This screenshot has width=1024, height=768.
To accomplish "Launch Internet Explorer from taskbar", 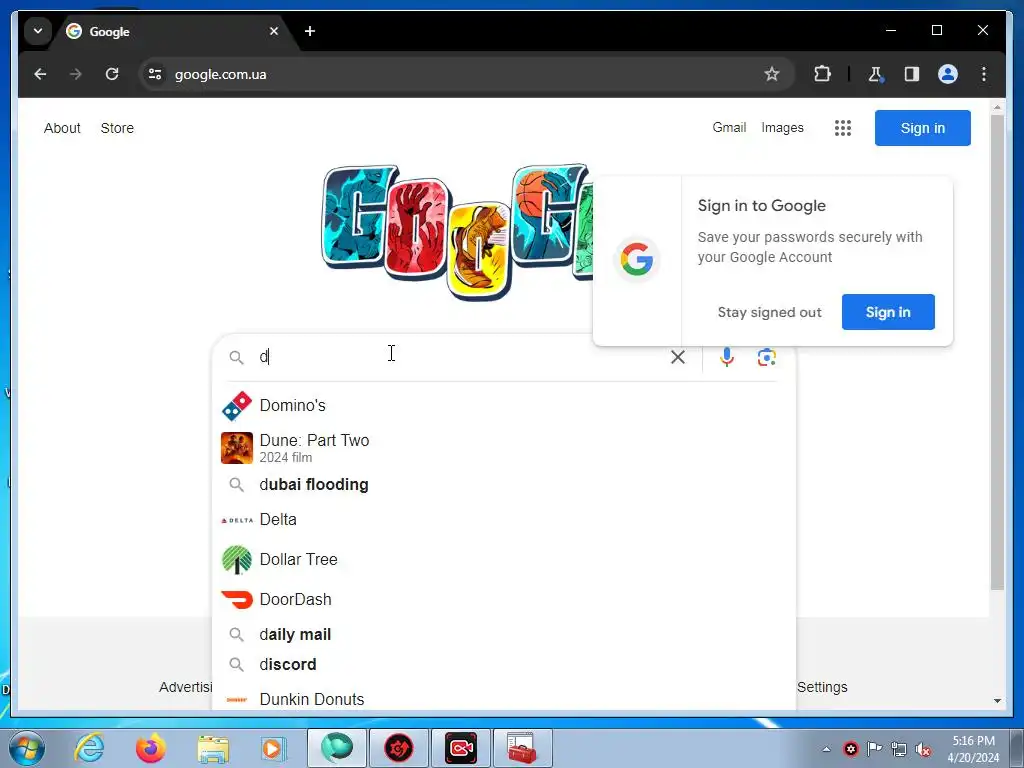I will (89, 748).
